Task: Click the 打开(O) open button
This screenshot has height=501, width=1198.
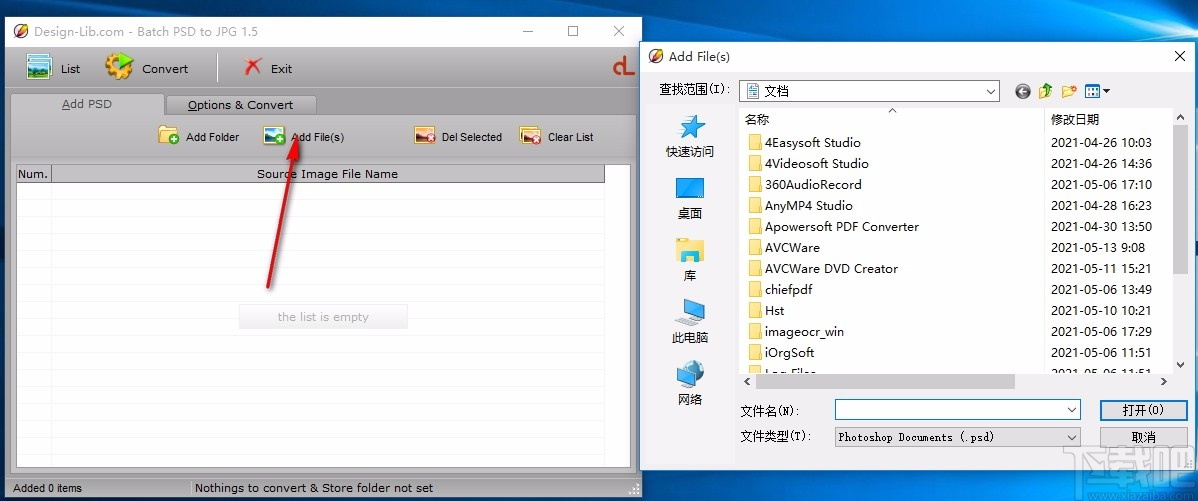Action: point(1143,410)
